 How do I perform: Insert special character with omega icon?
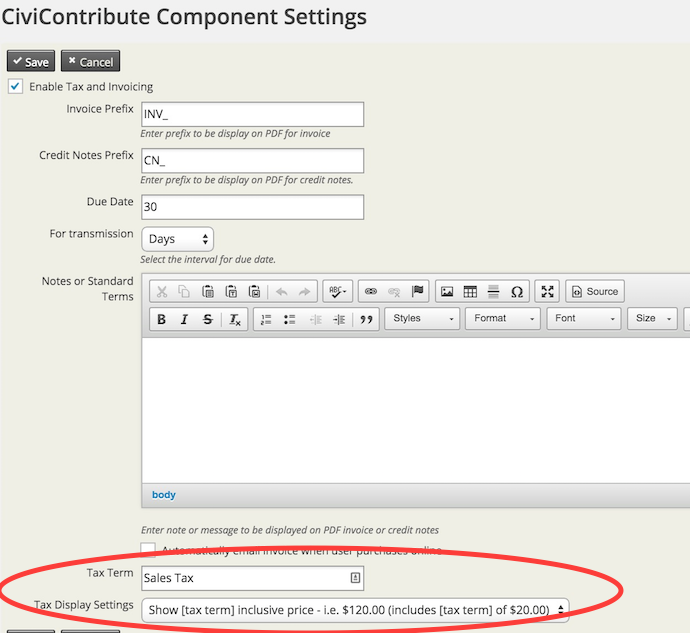click(x=517, y=292)
